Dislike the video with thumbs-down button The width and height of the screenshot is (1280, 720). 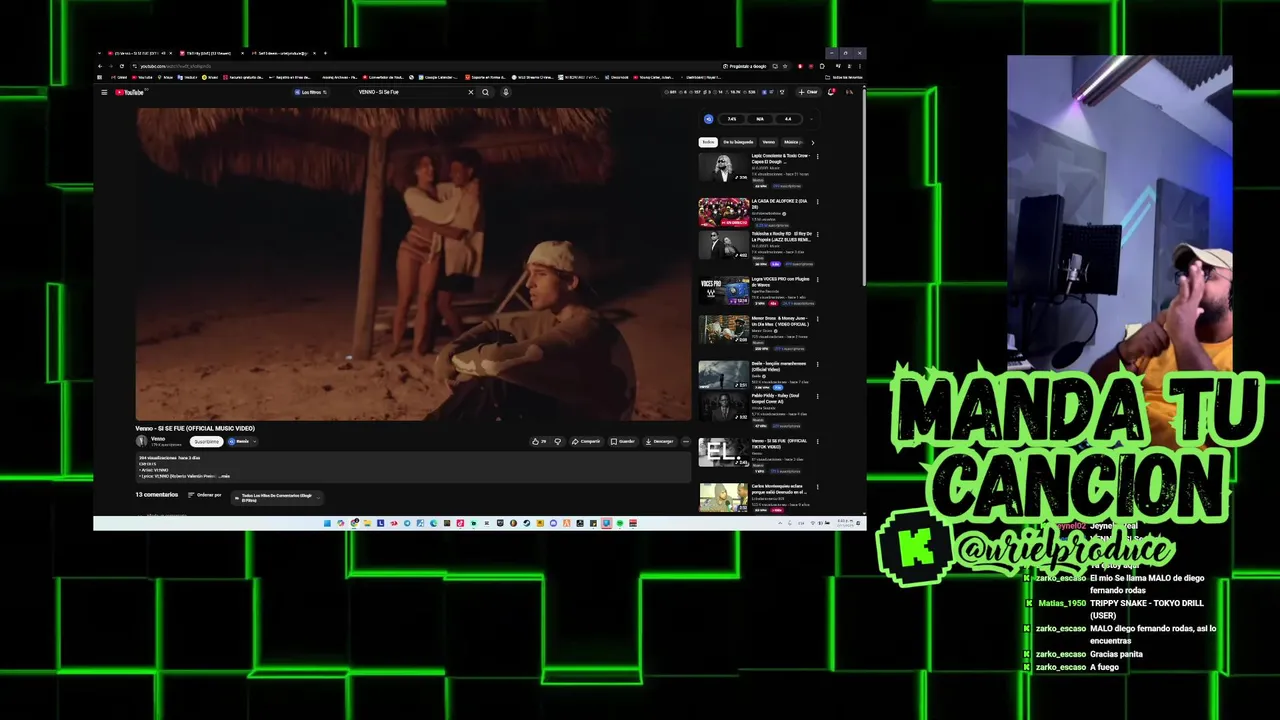pyautogui.click(x=558, y=441)
